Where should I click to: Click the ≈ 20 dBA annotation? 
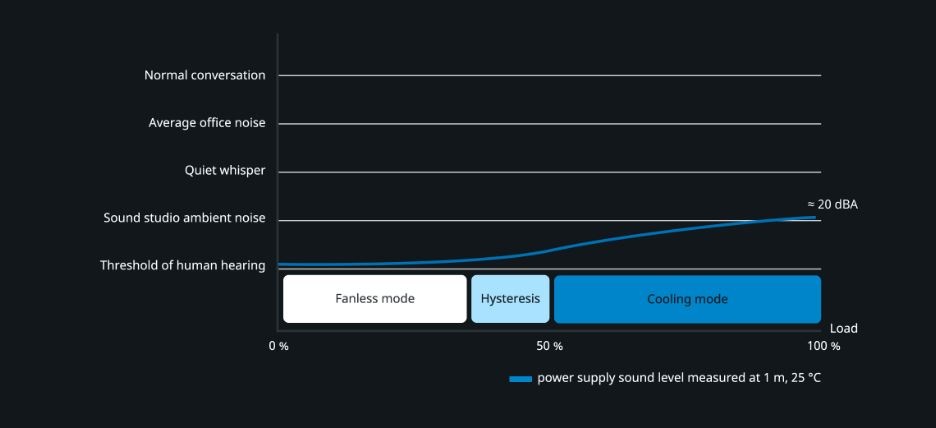click(x=832, y=204)
